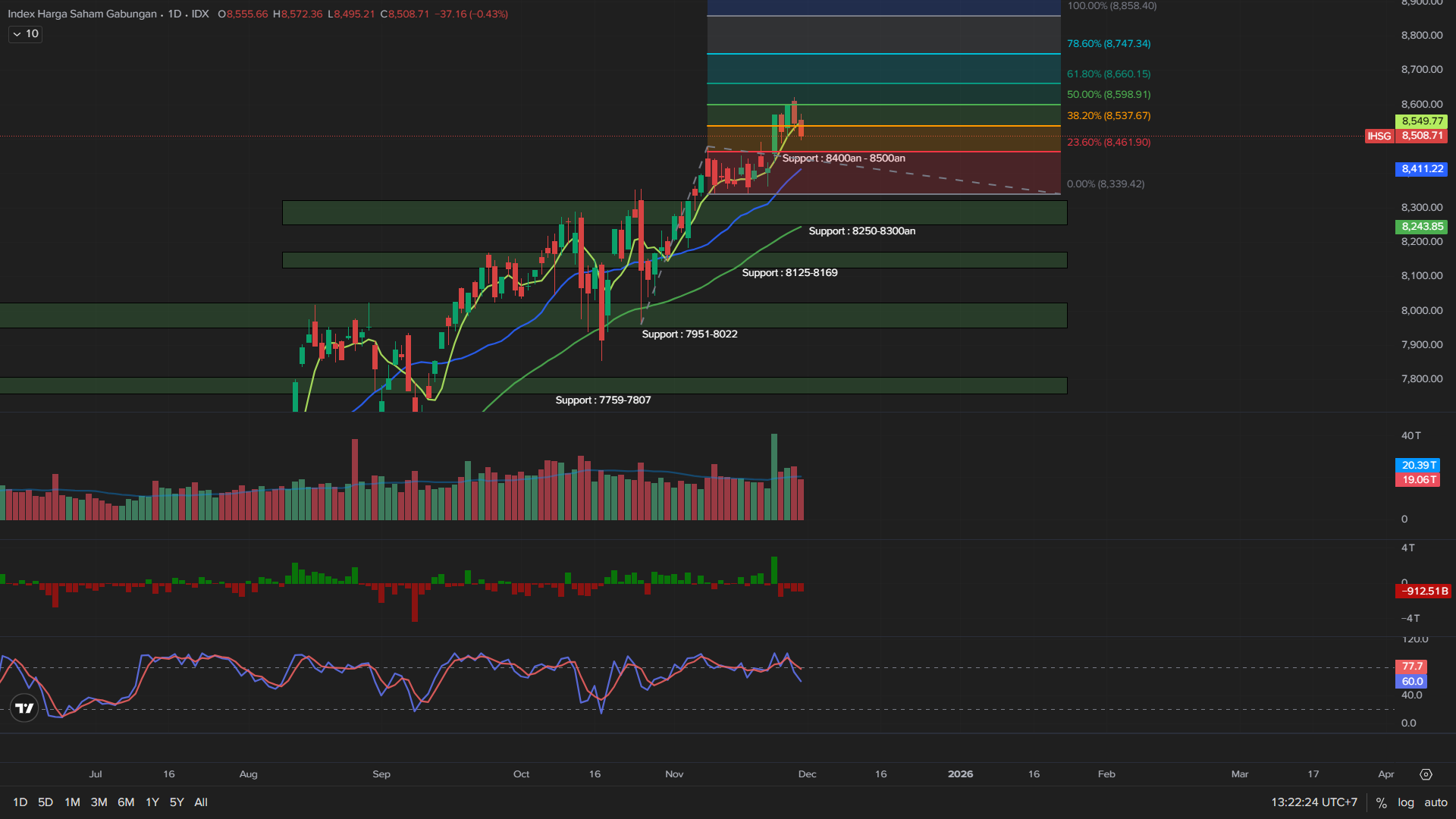Open the 1D interval selector in header
This screenshot has width=1456, height=819.
coord(174,14)
